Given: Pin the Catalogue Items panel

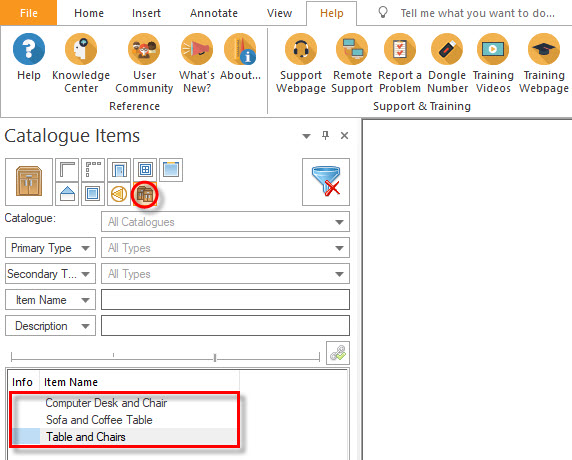Looking at the screenshot, I should [x=325, y=136].
